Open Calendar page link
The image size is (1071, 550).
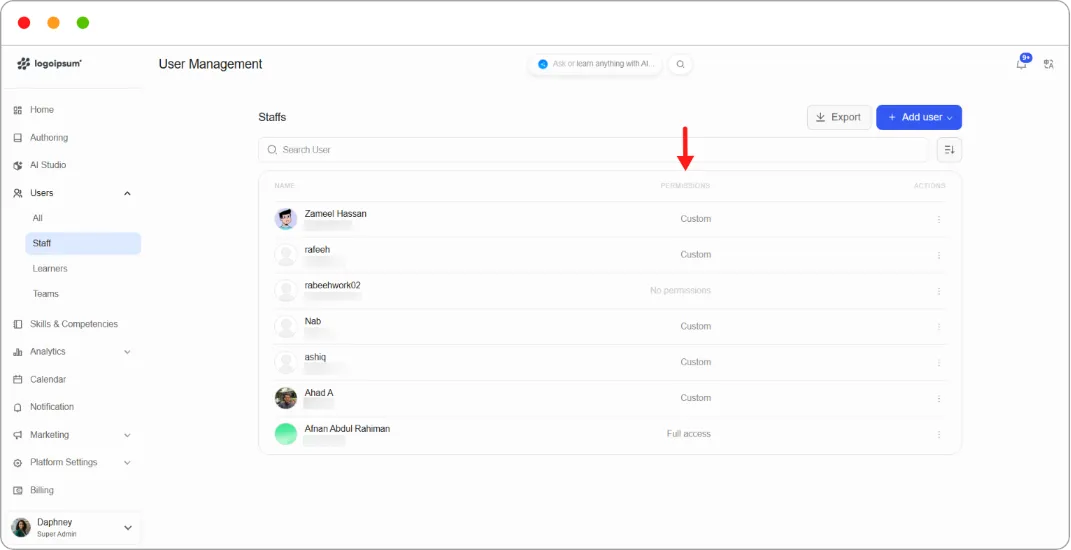click(48, 379)
